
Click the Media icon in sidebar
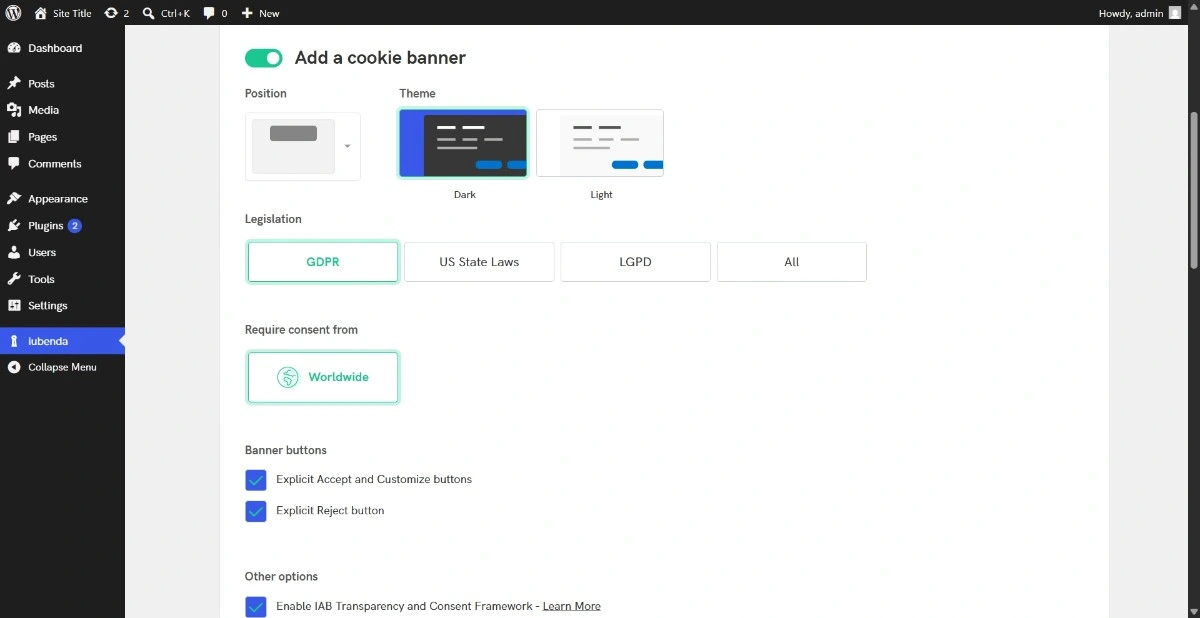pyautogui.click(x=14, y=110)
